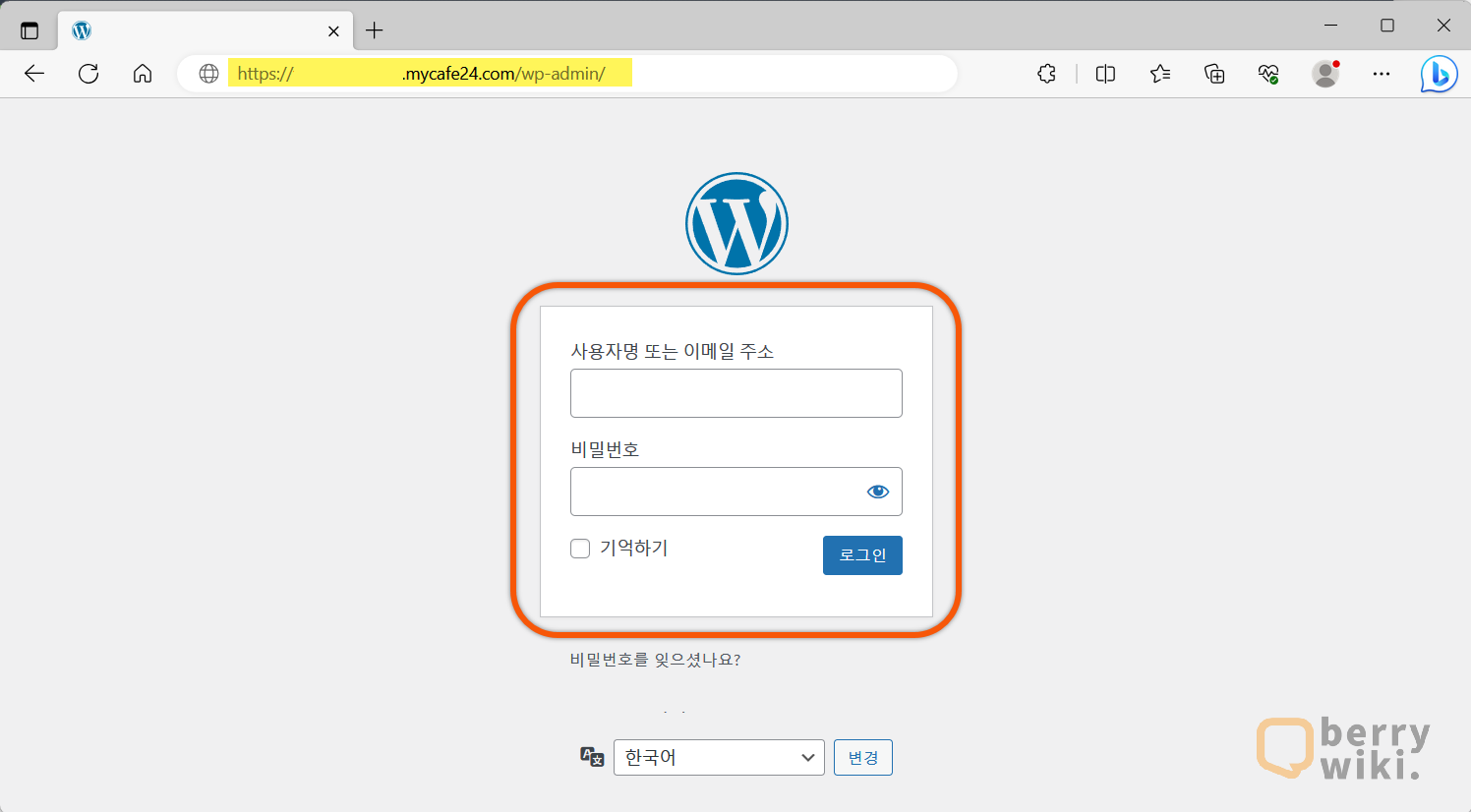1471x812 pixels.
Task: Open the user profile avatar
Action: 1325,74
